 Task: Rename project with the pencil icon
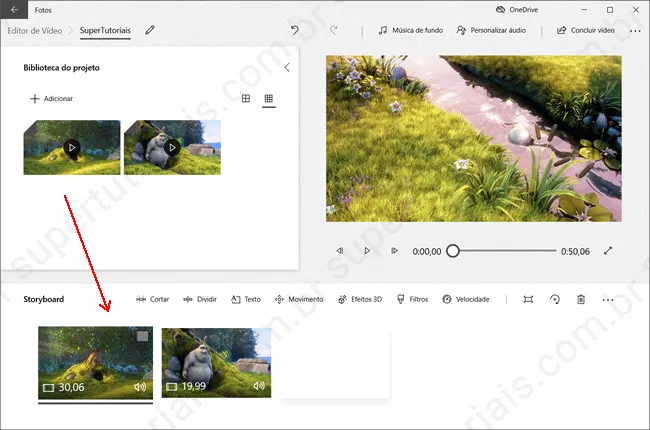click(x=150, y=30)
